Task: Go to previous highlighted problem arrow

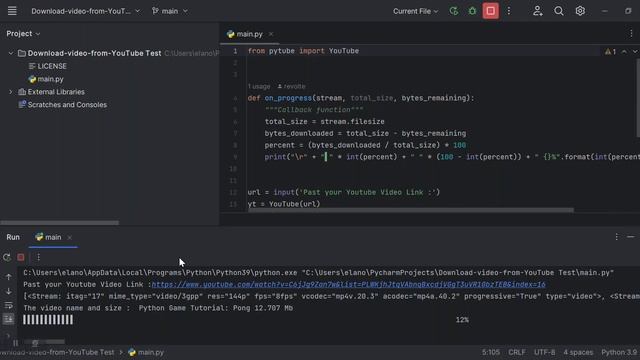Action: (x=624, y=52)
